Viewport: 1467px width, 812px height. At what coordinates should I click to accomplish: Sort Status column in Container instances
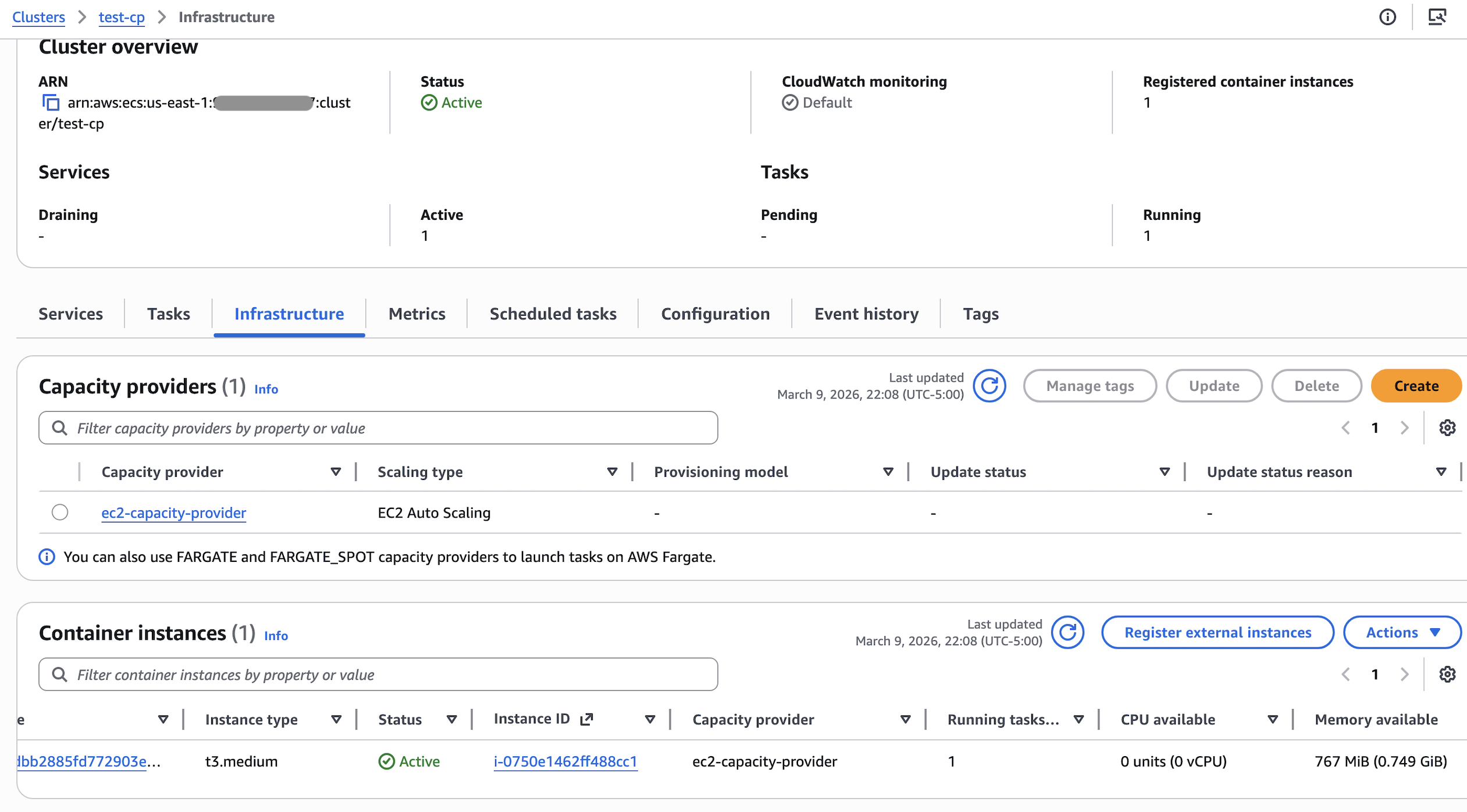[x=451, y=720]
